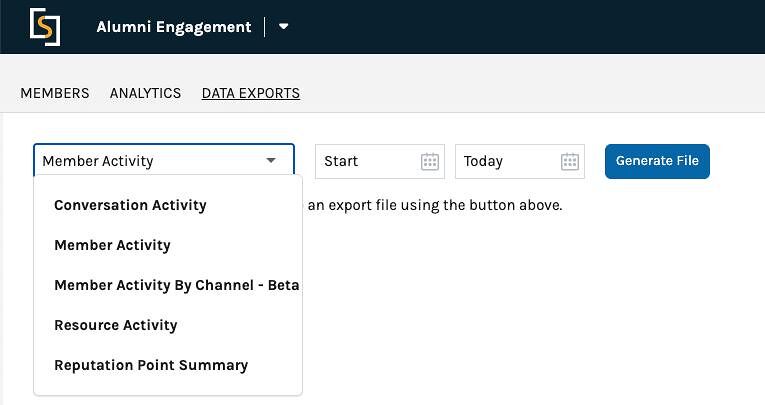Collapse the Member Activity export type dropdown

[164, 161]
